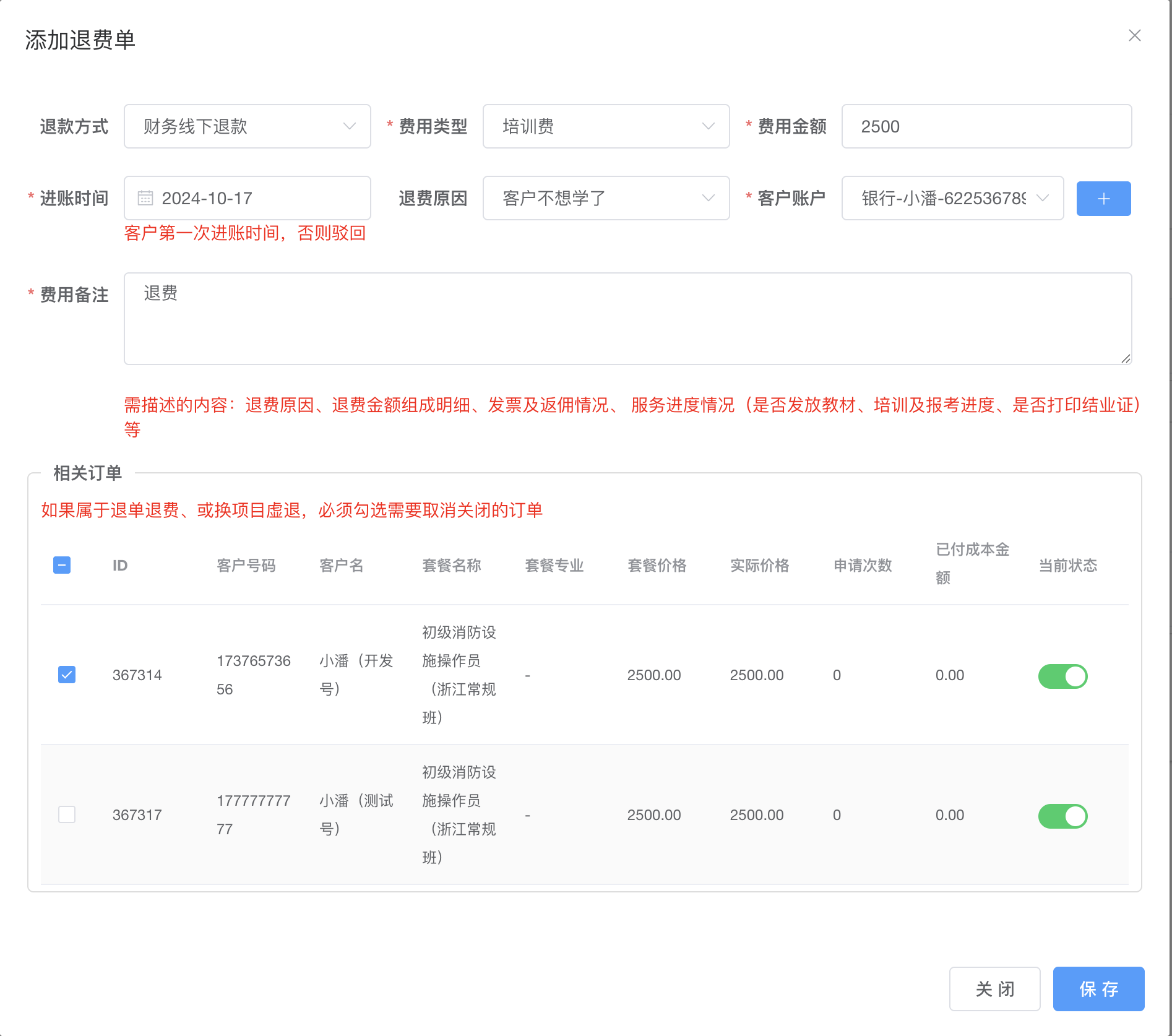Click the 保存 button
The height and width of the screenshot is (1036, 1172).
[1098, 989]
